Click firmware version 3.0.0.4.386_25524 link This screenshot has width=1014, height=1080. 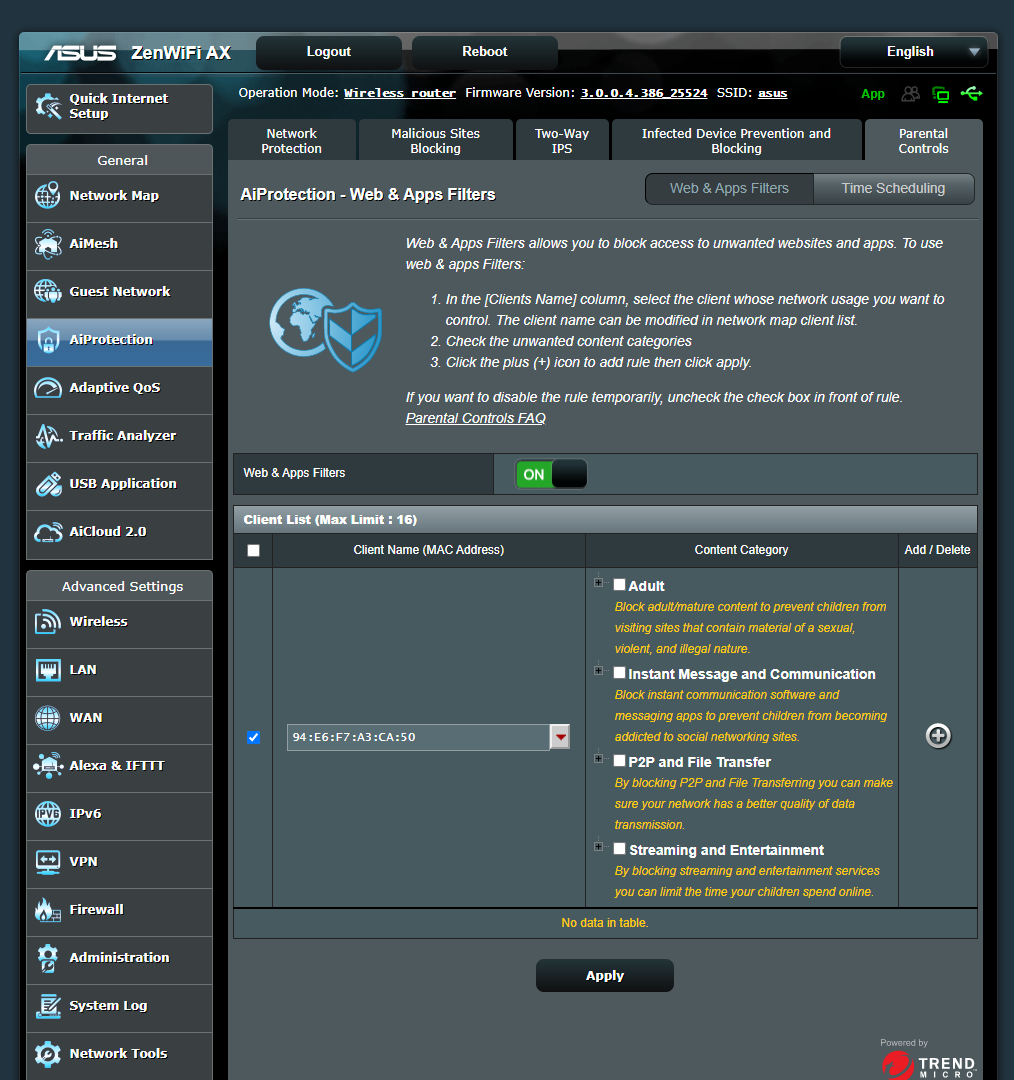point(643,93)
